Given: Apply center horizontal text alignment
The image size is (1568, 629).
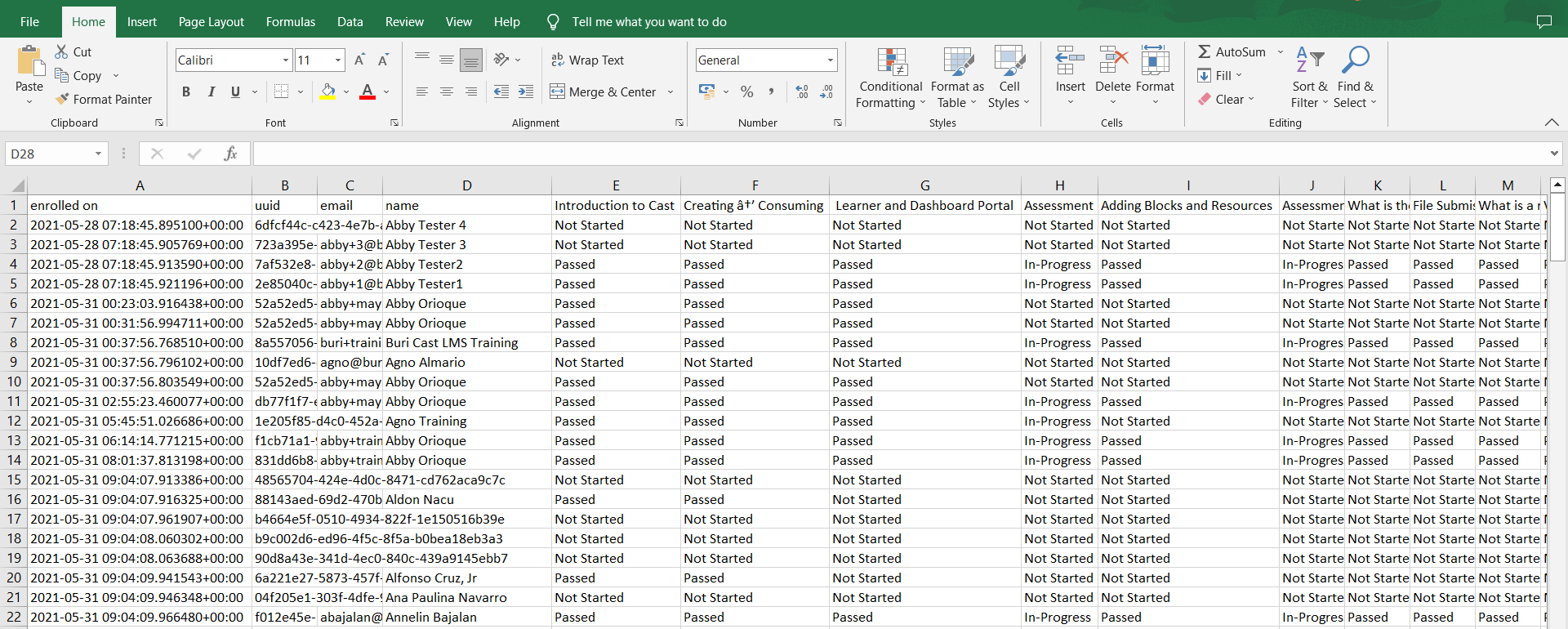Looking at the screenshot, I should [447, 91].
